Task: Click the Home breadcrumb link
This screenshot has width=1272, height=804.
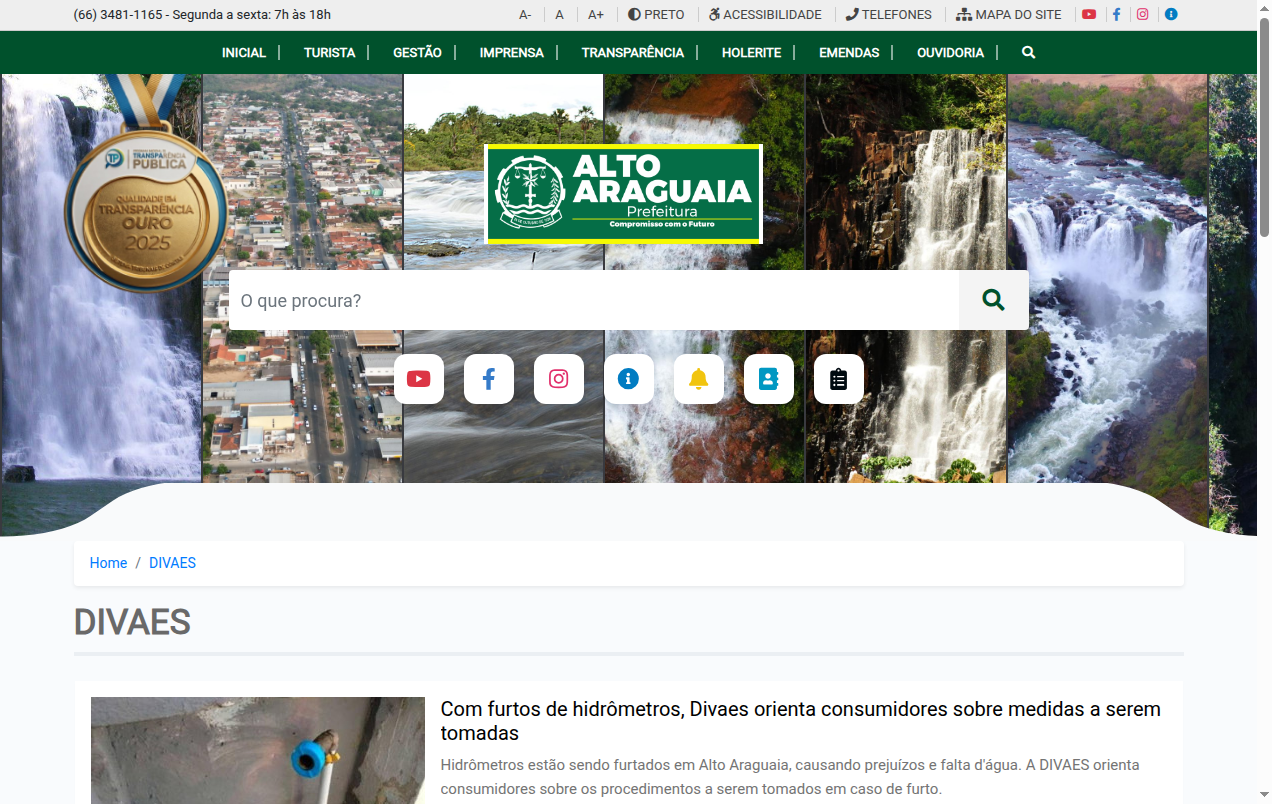Action: click(x=108, y=563)
